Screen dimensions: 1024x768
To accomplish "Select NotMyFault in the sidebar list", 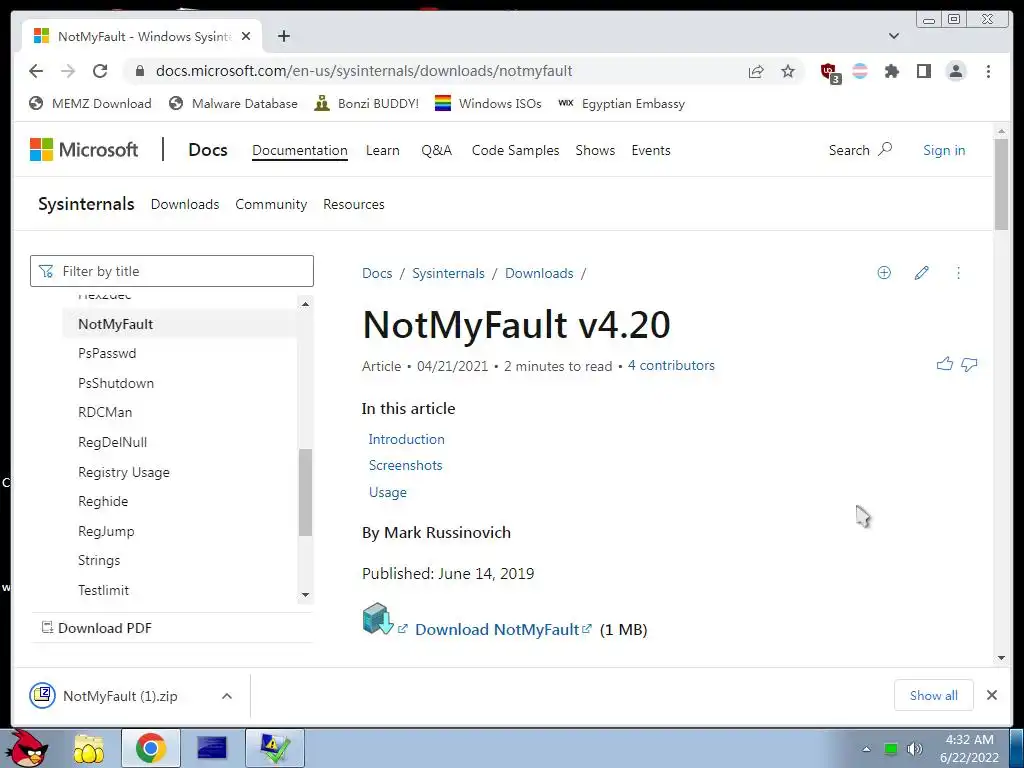I will tap(180, 324).
